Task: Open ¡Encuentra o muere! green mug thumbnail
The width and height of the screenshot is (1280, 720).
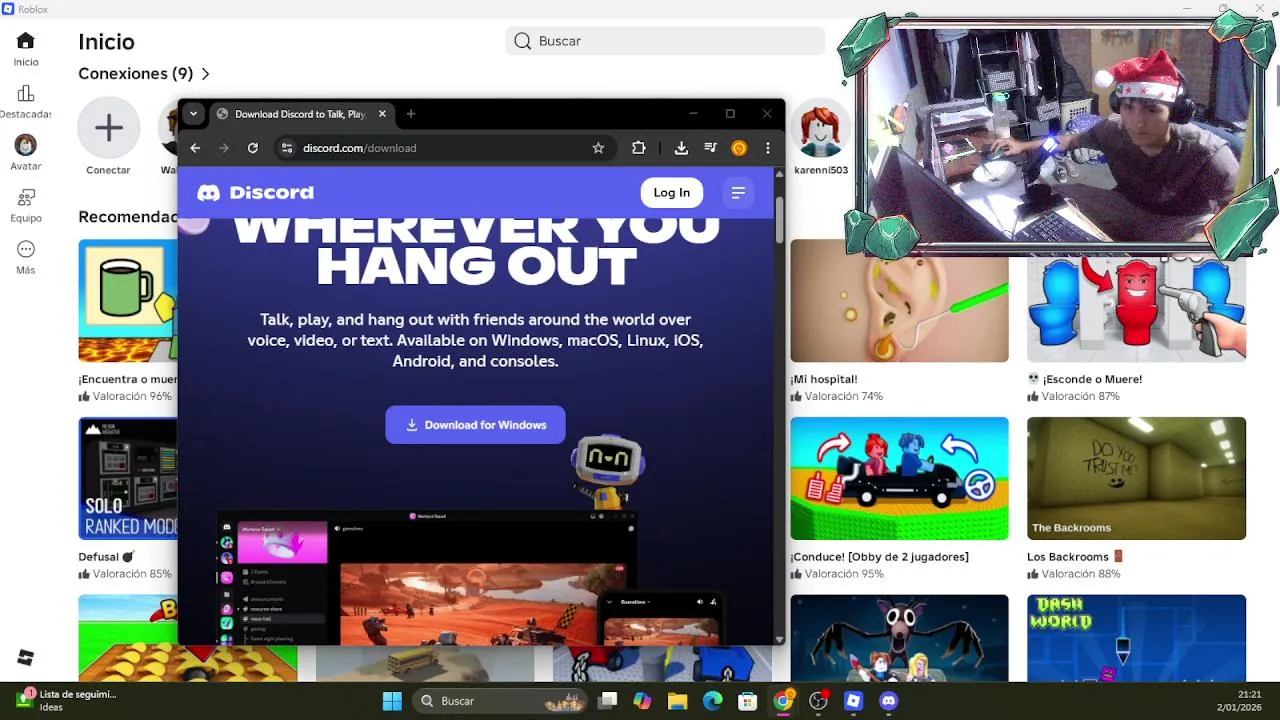Action: coord(128,301)
